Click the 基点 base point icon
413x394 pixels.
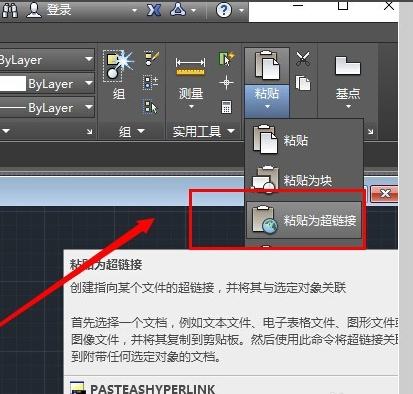click(348, 66)
